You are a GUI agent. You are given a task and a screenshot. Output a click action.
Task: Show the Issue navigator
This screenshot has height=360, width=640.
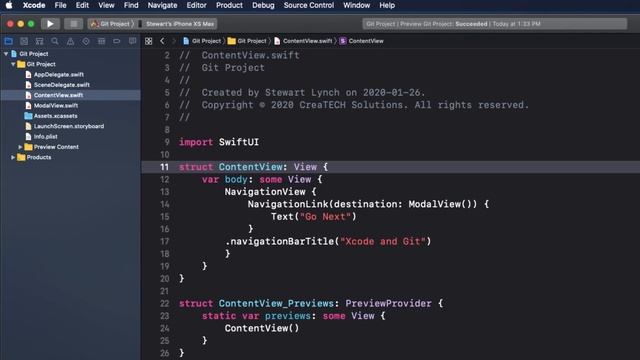[70, 41]
